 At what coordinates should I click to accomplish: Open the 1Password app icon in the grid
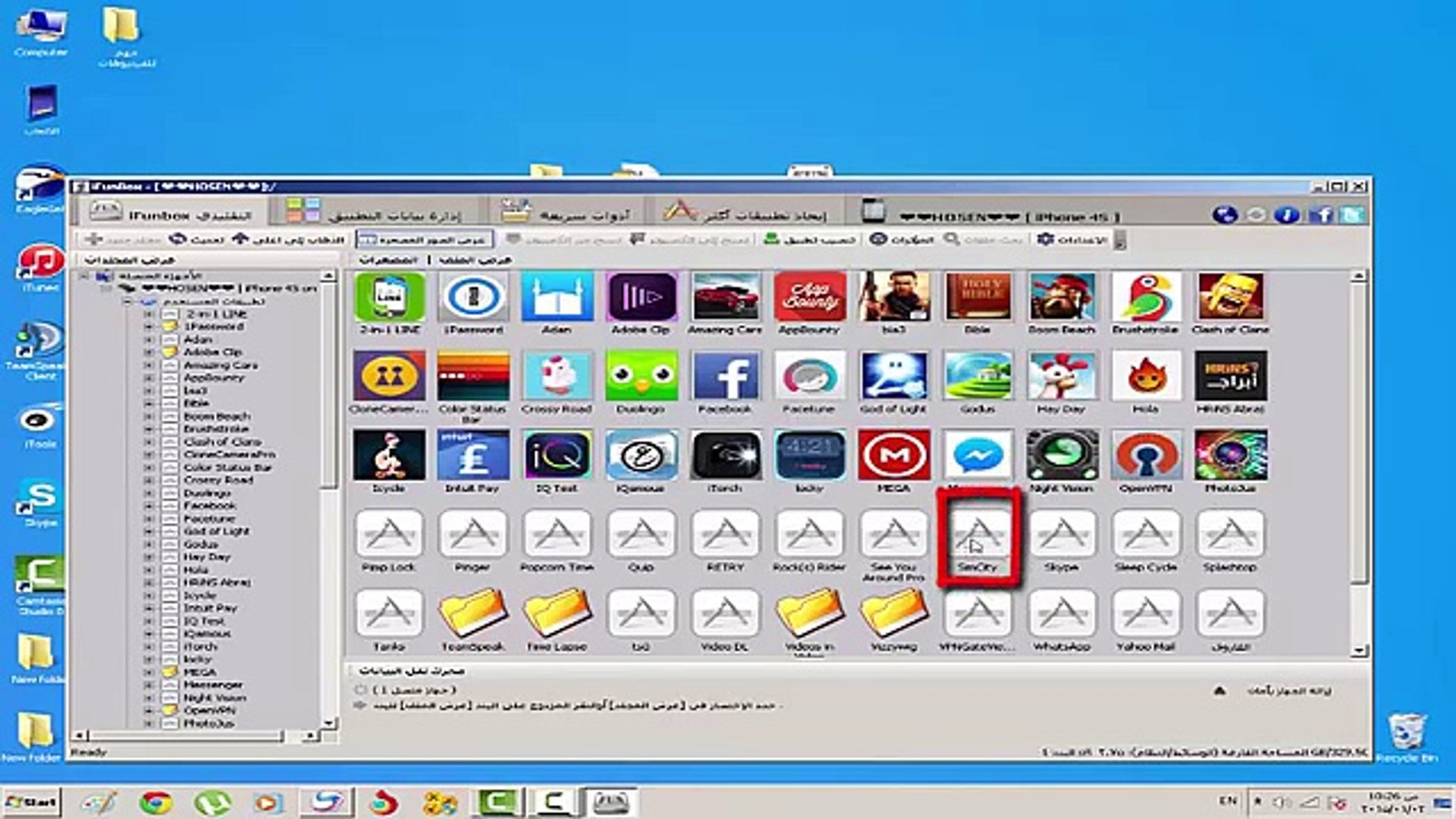tap(473, 297)
